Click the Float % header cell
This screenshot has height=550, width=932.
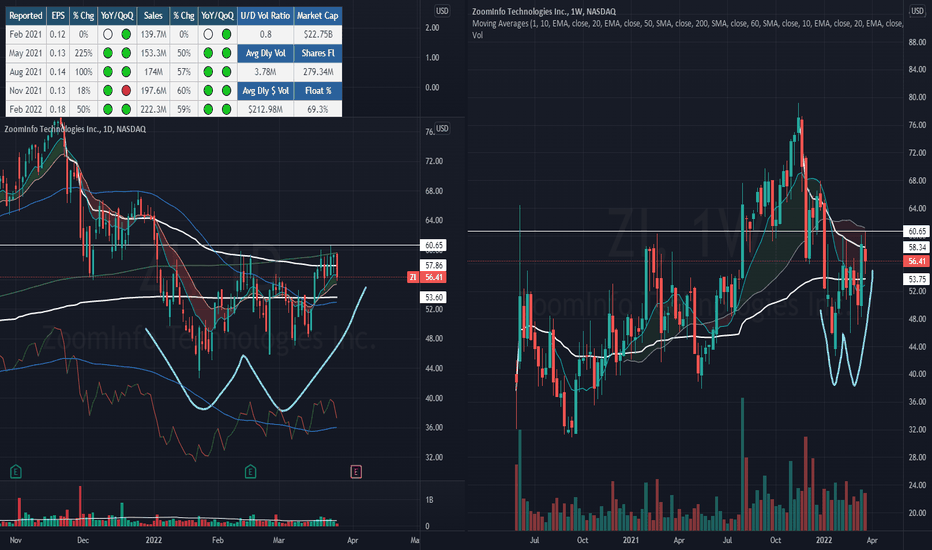[318, 90]
